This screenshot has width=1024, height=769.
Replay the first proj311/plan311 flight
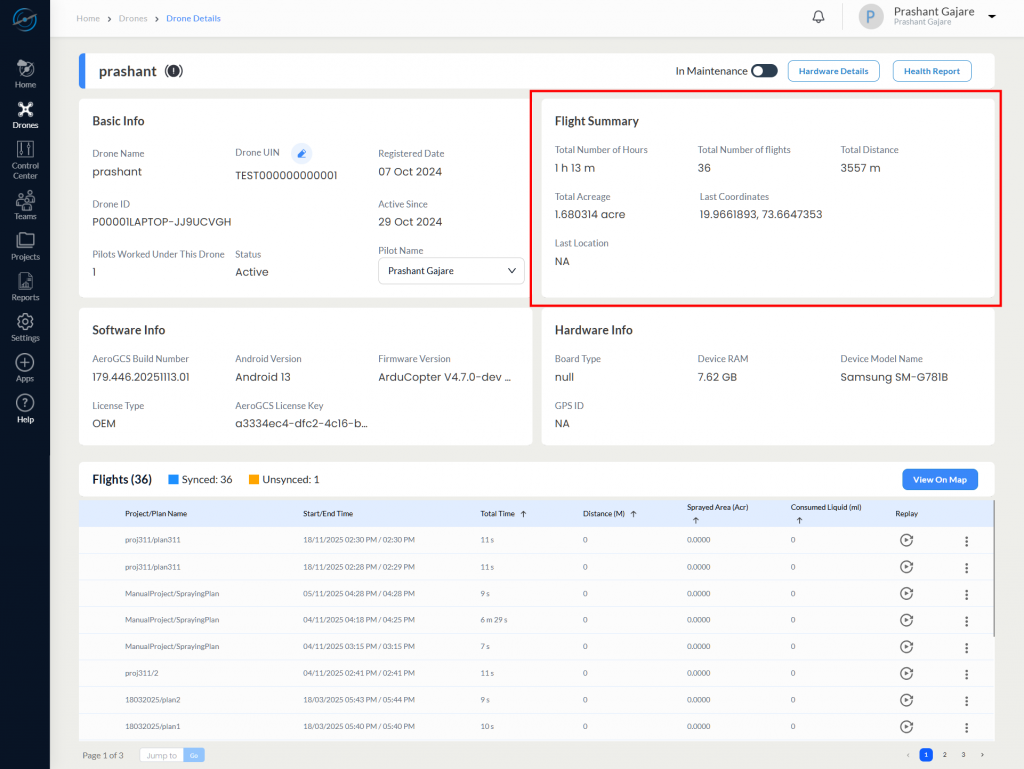906,540
